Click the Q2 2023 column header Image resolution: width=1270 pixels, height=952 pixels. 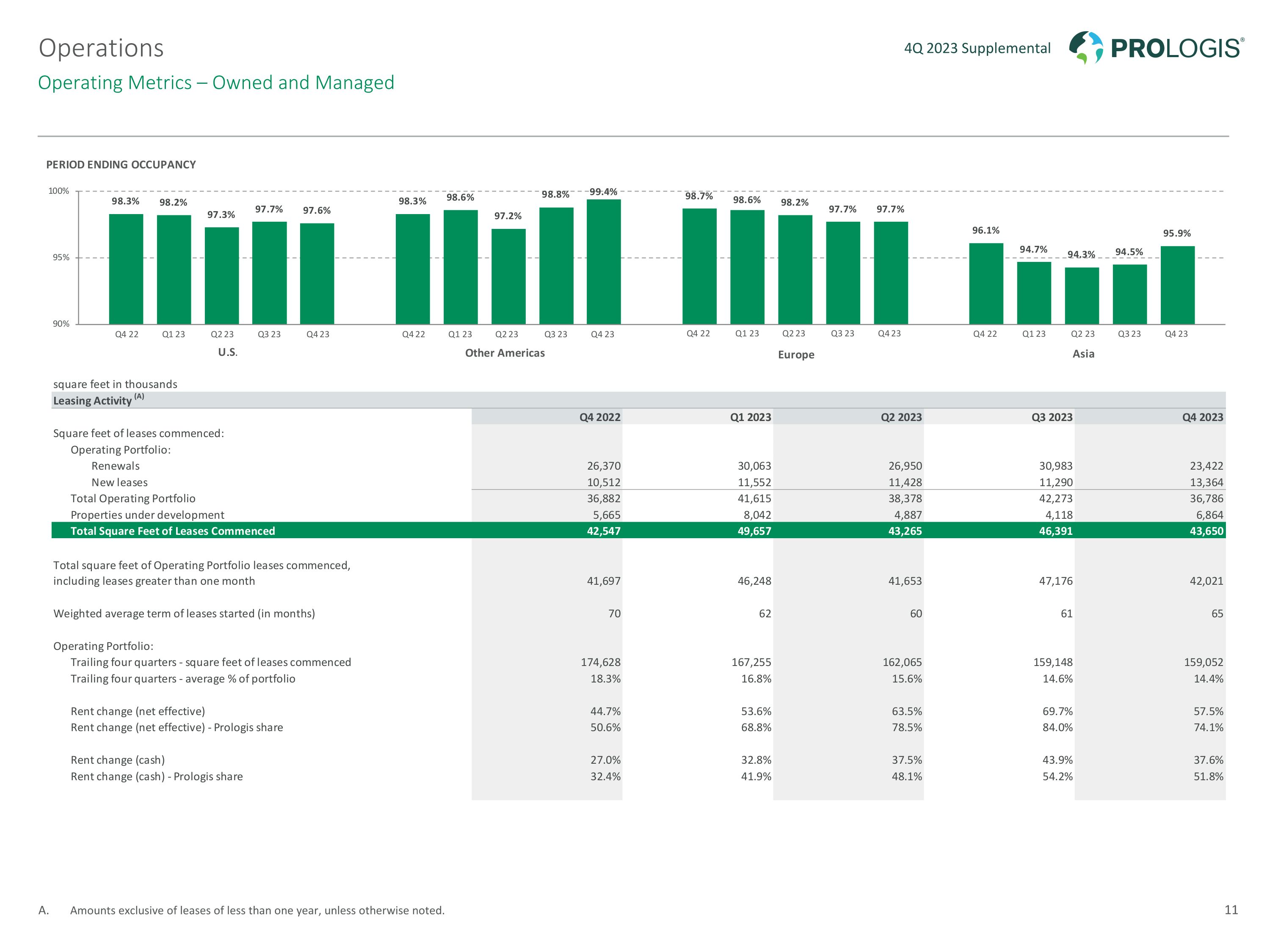coord(901,417)
